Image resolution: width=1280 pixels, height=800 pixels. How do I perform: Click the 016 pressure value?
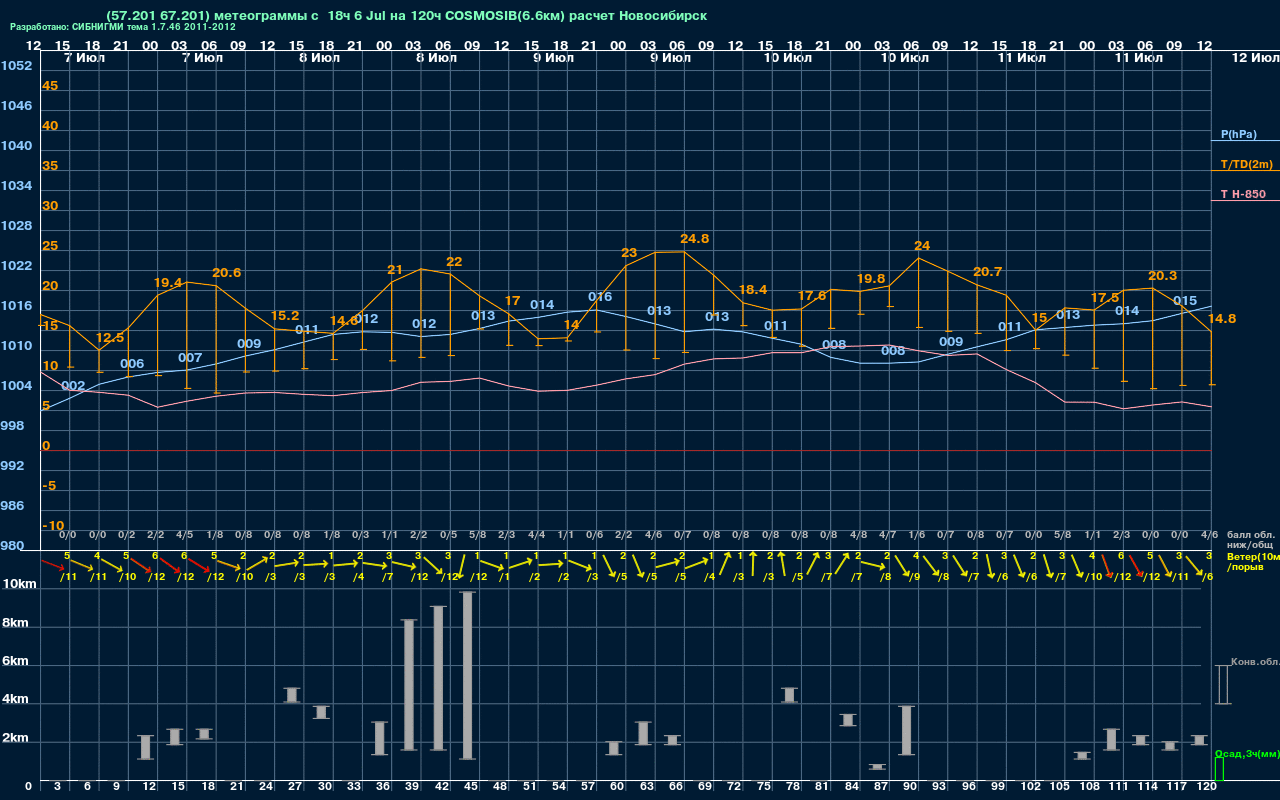click(x=600, y=297)
